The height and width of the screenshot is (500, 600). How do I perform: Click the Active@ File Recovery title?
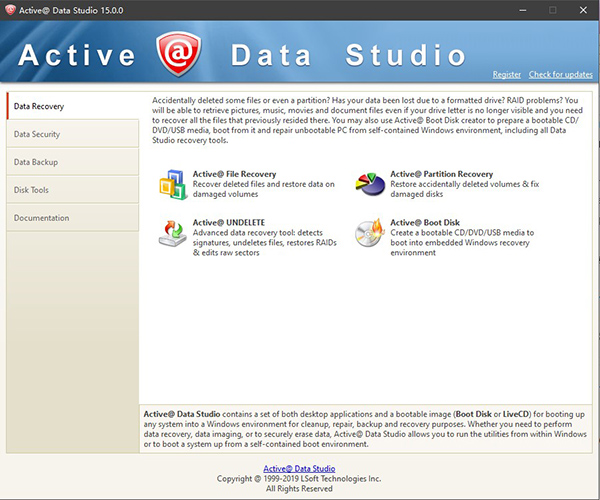234,174
